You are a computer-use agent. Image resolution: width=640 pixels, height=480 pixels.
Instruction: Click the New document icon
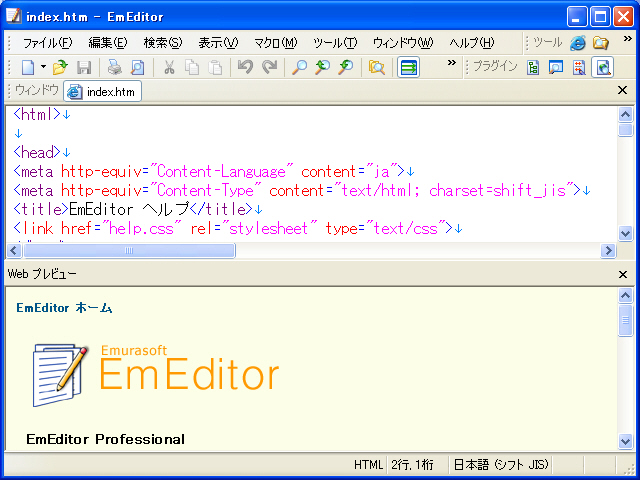pos(28,67)
